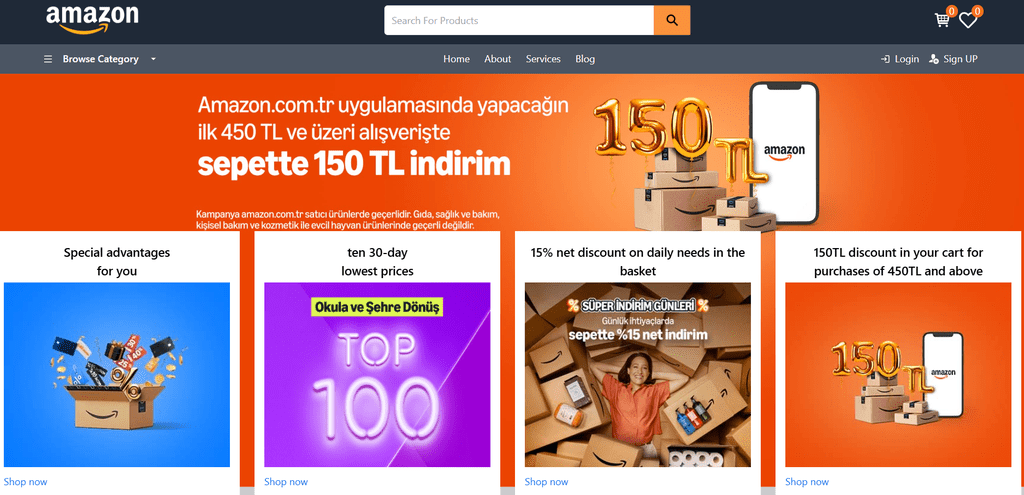
Task: Click the Login arrow icon
Action: (x=886, y=59)
